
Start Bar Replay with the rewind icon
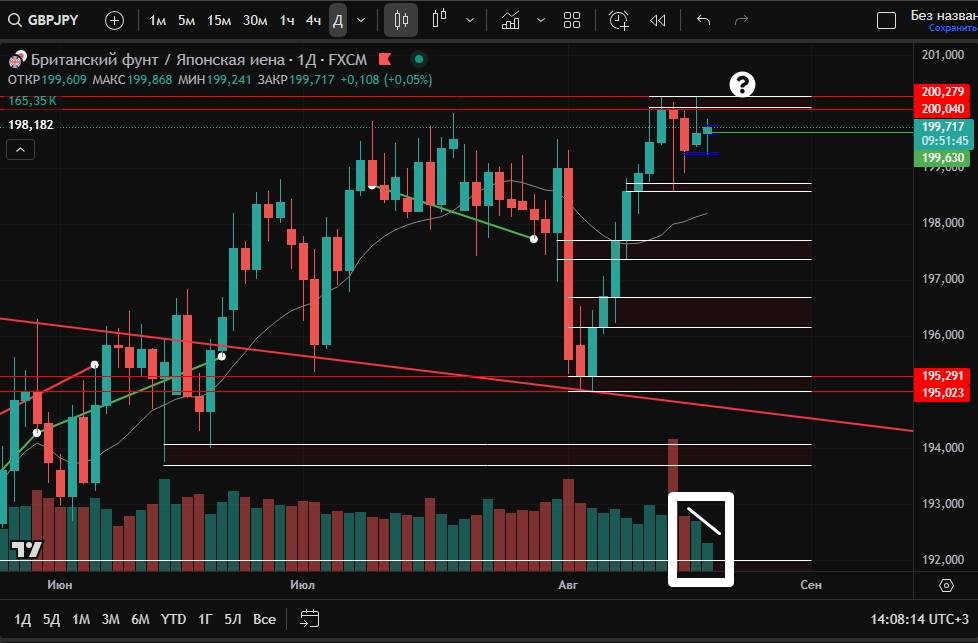657,20
